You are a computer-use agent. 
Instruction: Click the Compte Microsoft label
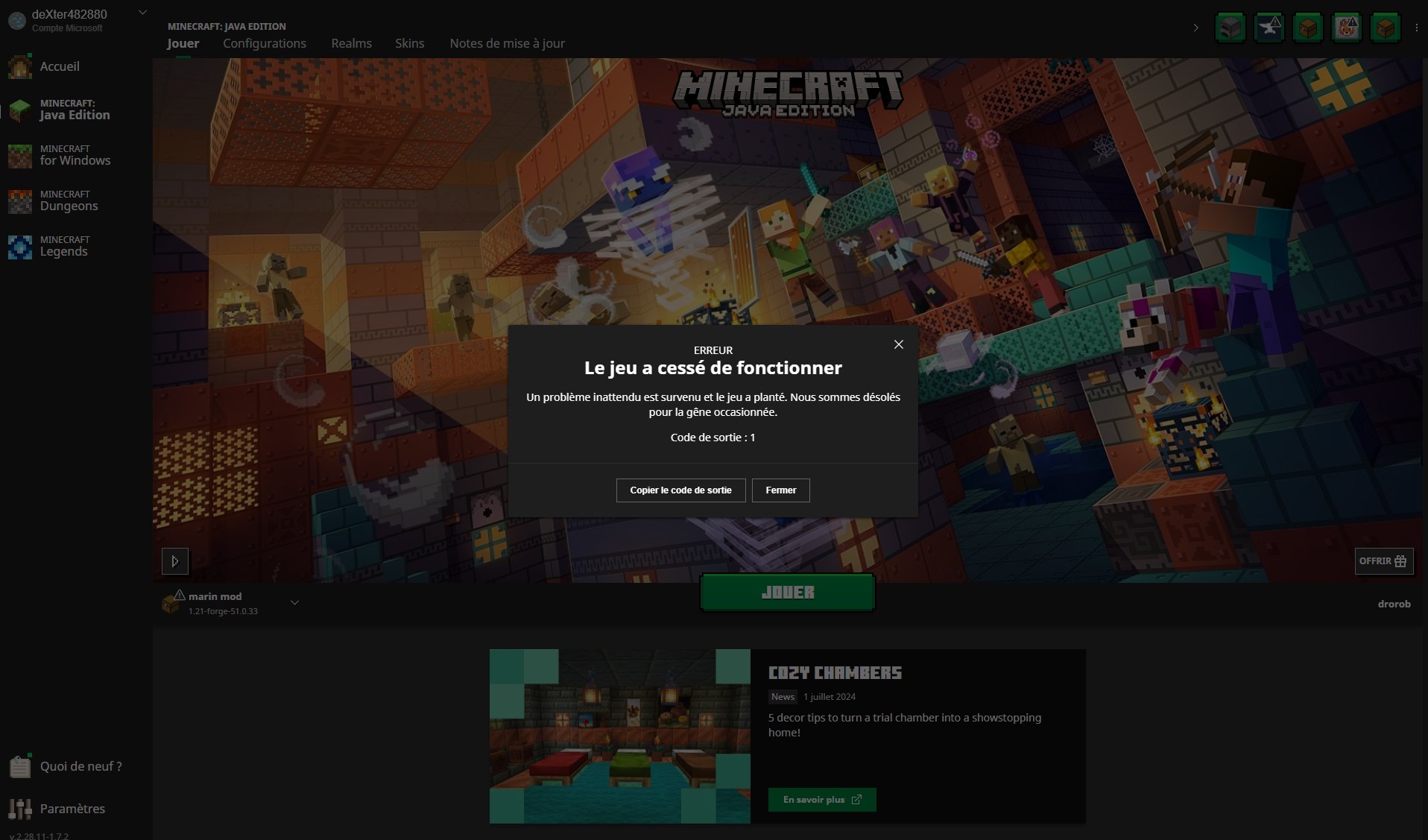[67, 28]
